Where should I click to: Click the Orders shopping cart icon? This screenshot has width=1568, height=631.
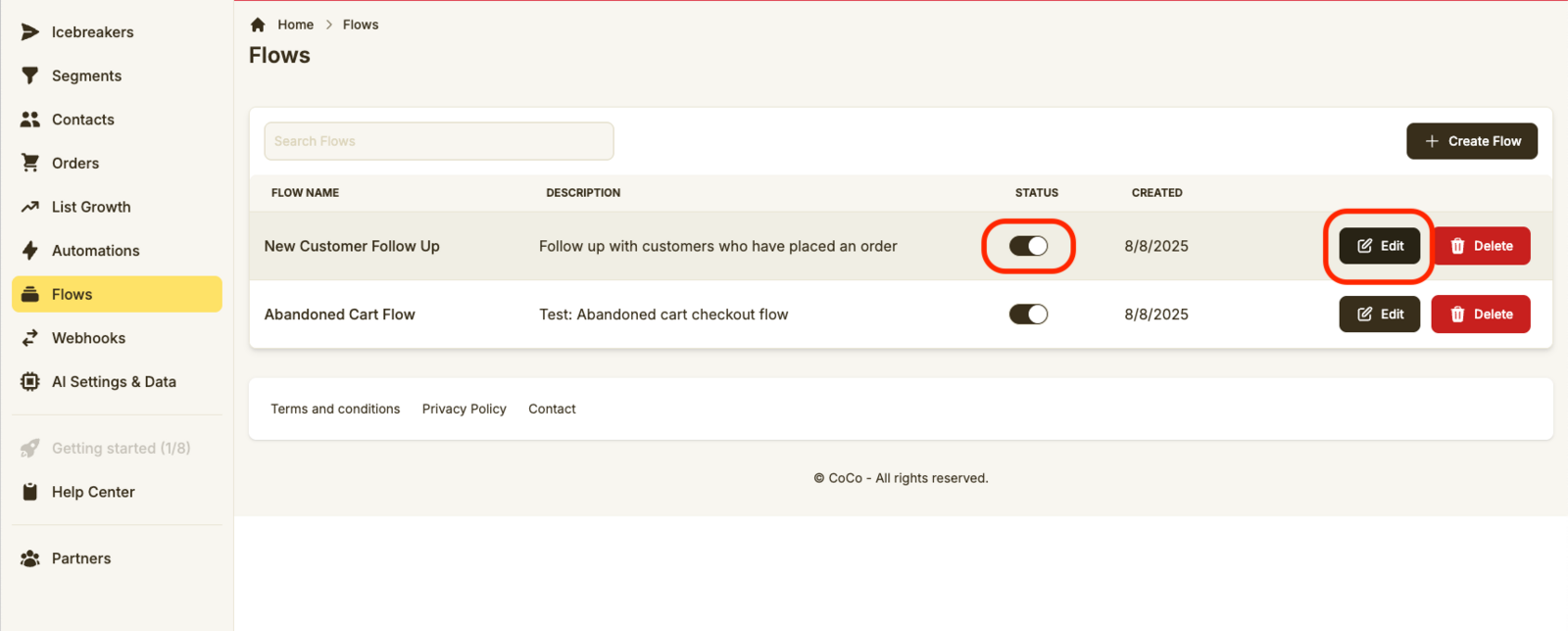tap(30, 163)
